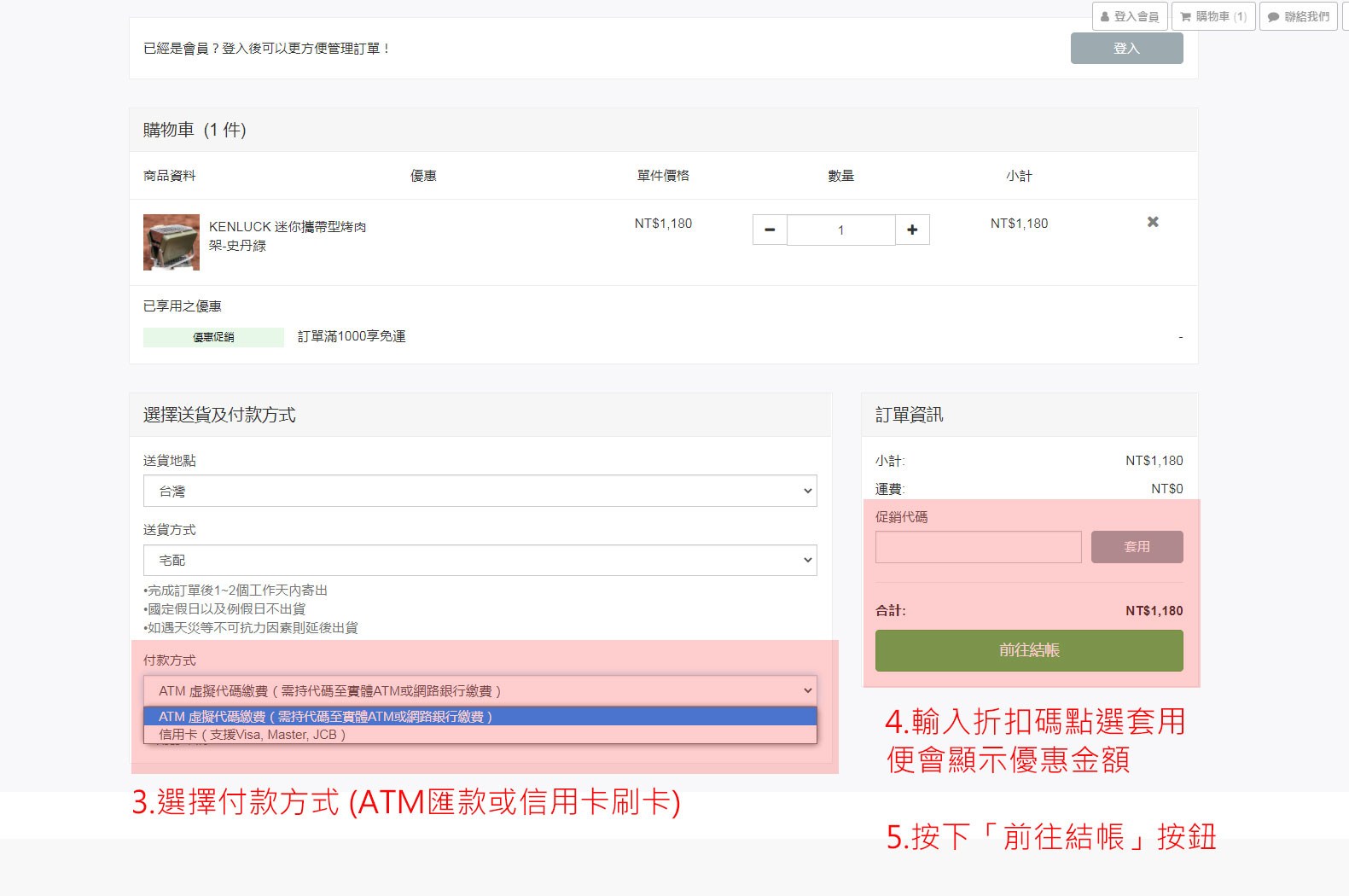Click the KENLUCK grill product thumbnail

point(172,242)
